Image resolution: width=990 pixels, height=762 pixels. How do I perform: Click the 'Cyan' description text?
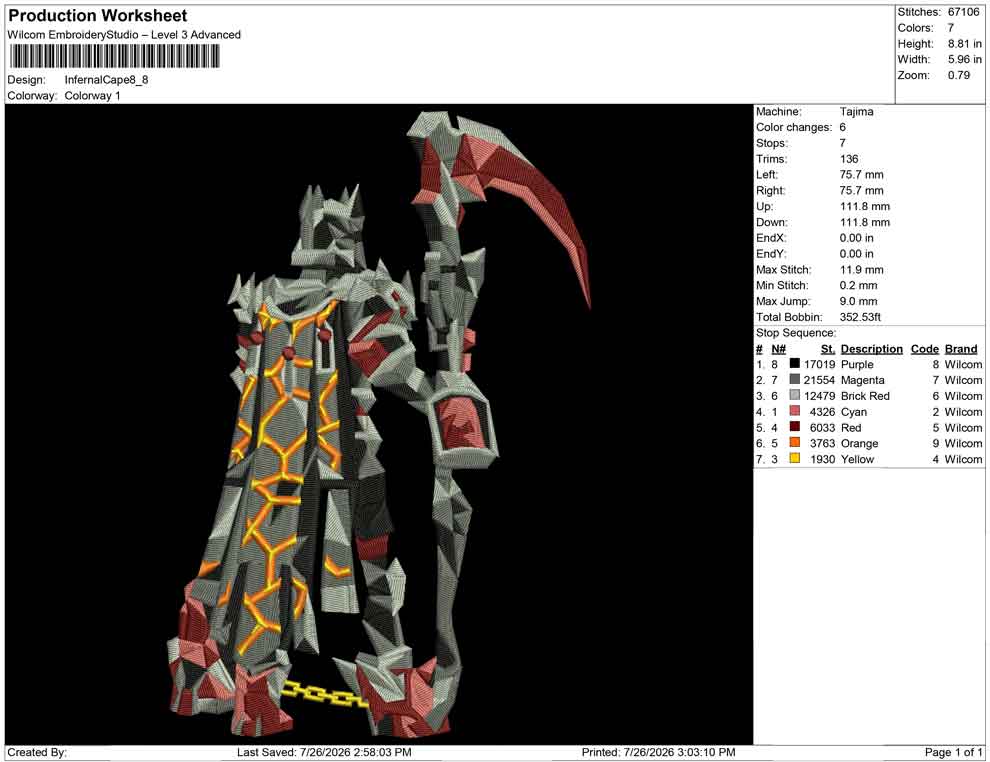point(854,412)
